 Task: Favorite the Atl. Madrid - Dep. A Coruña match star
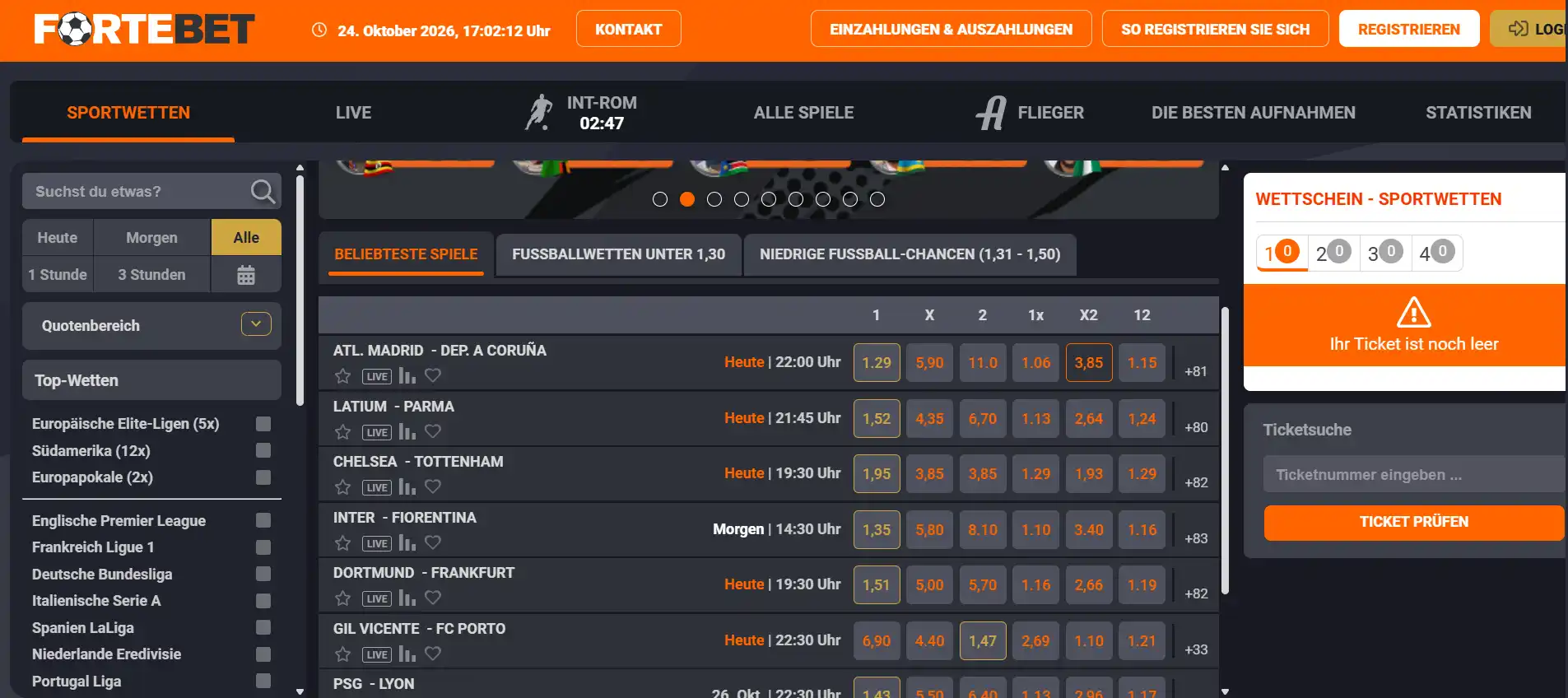pos(342,376)
